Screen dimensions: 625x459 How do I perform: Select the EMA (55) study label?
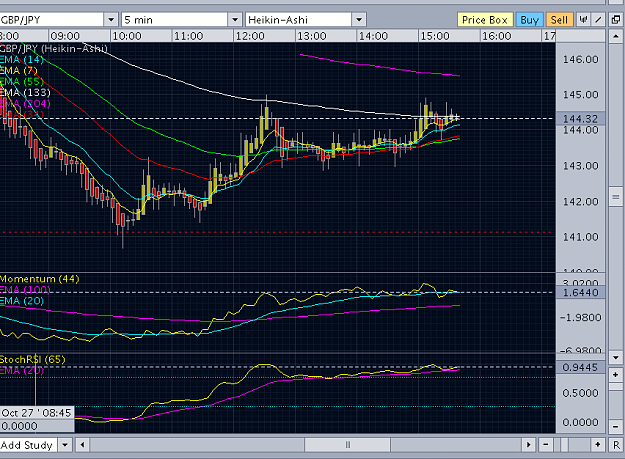22,82
